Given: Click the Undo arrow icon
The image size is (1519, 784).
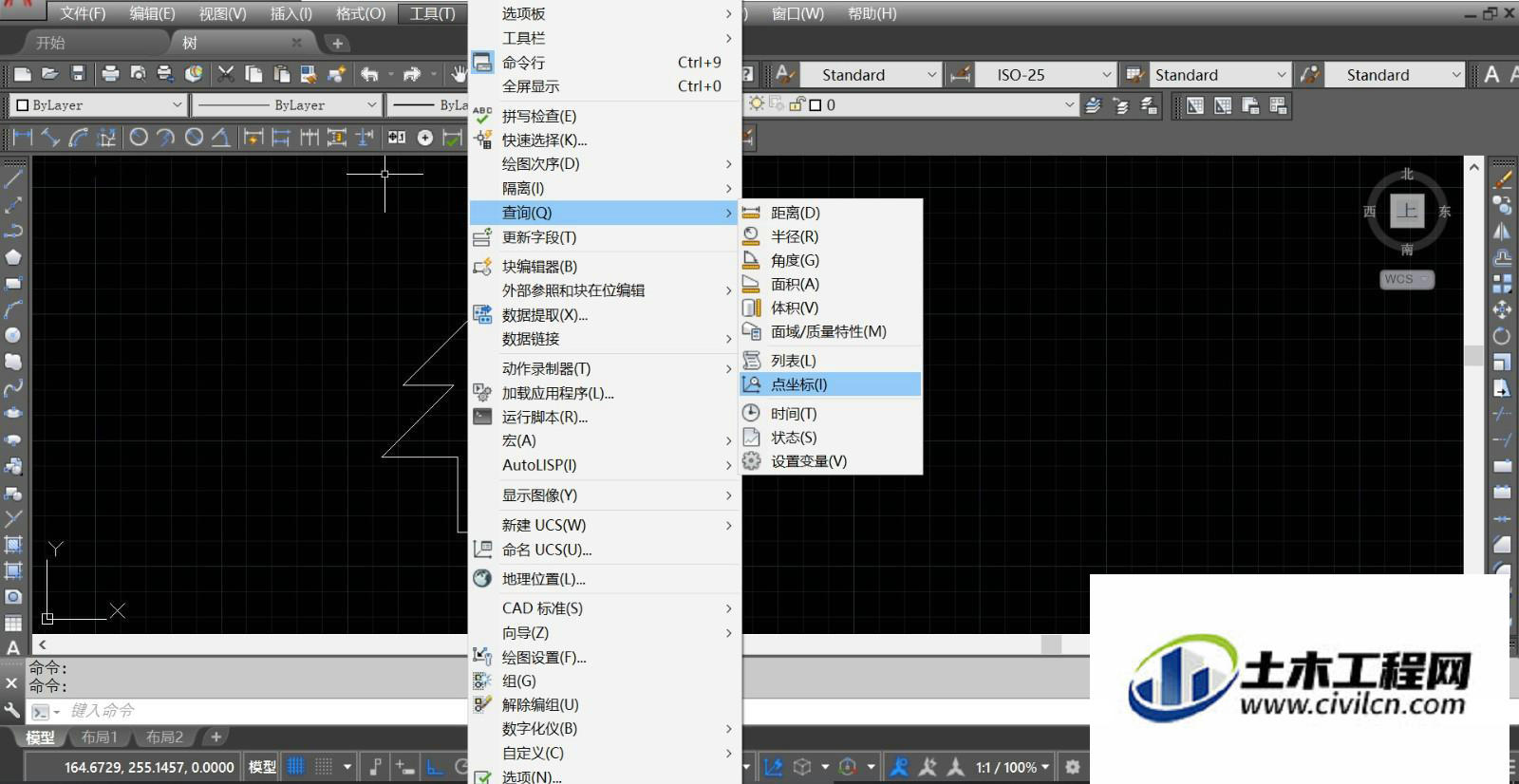Looking at the screenshot, I should [x=369, y=74].
